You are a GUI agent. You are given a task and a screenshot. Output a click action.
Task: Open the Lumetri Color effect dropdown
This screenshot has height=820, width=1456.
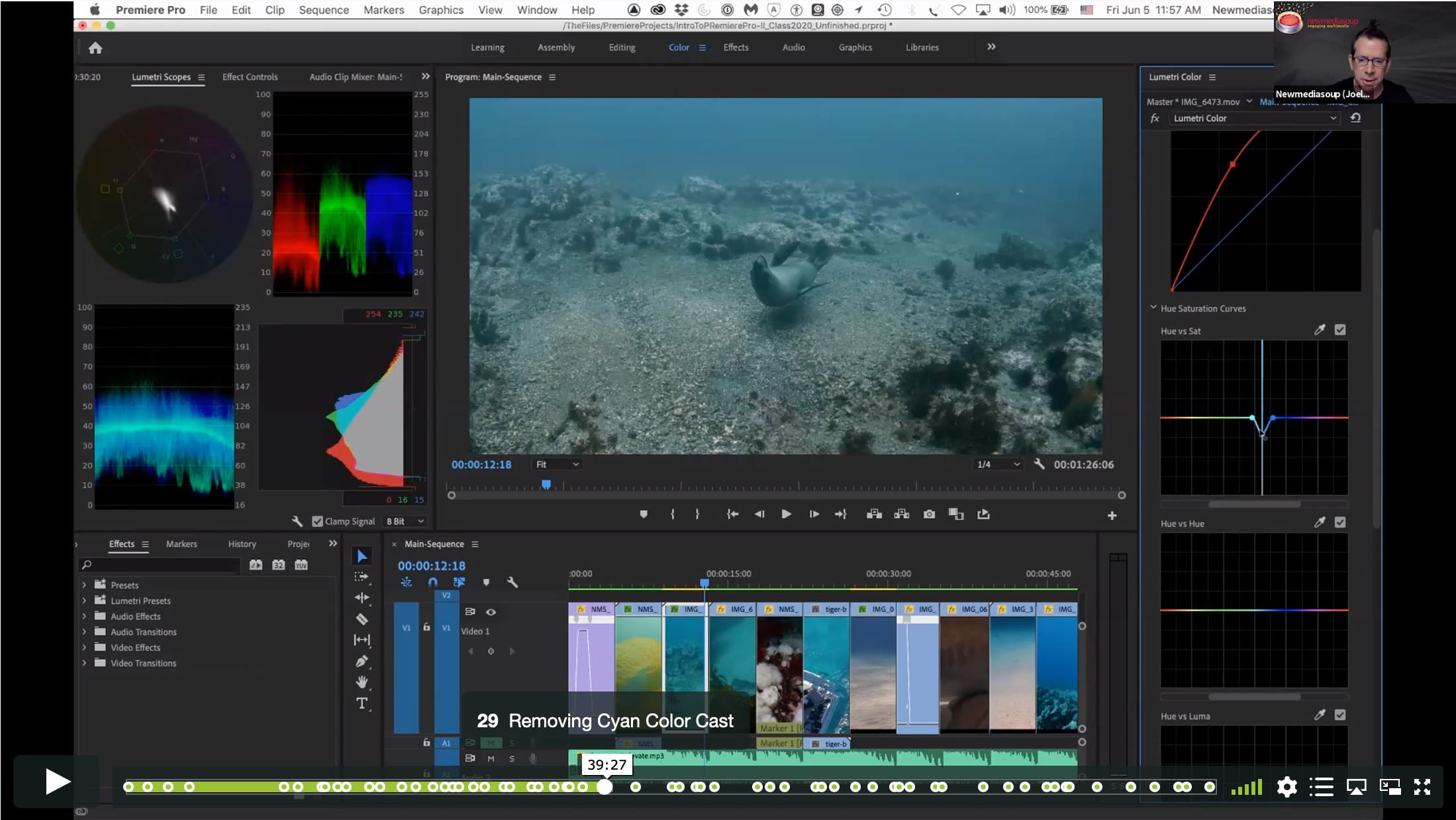(1255, 118)
